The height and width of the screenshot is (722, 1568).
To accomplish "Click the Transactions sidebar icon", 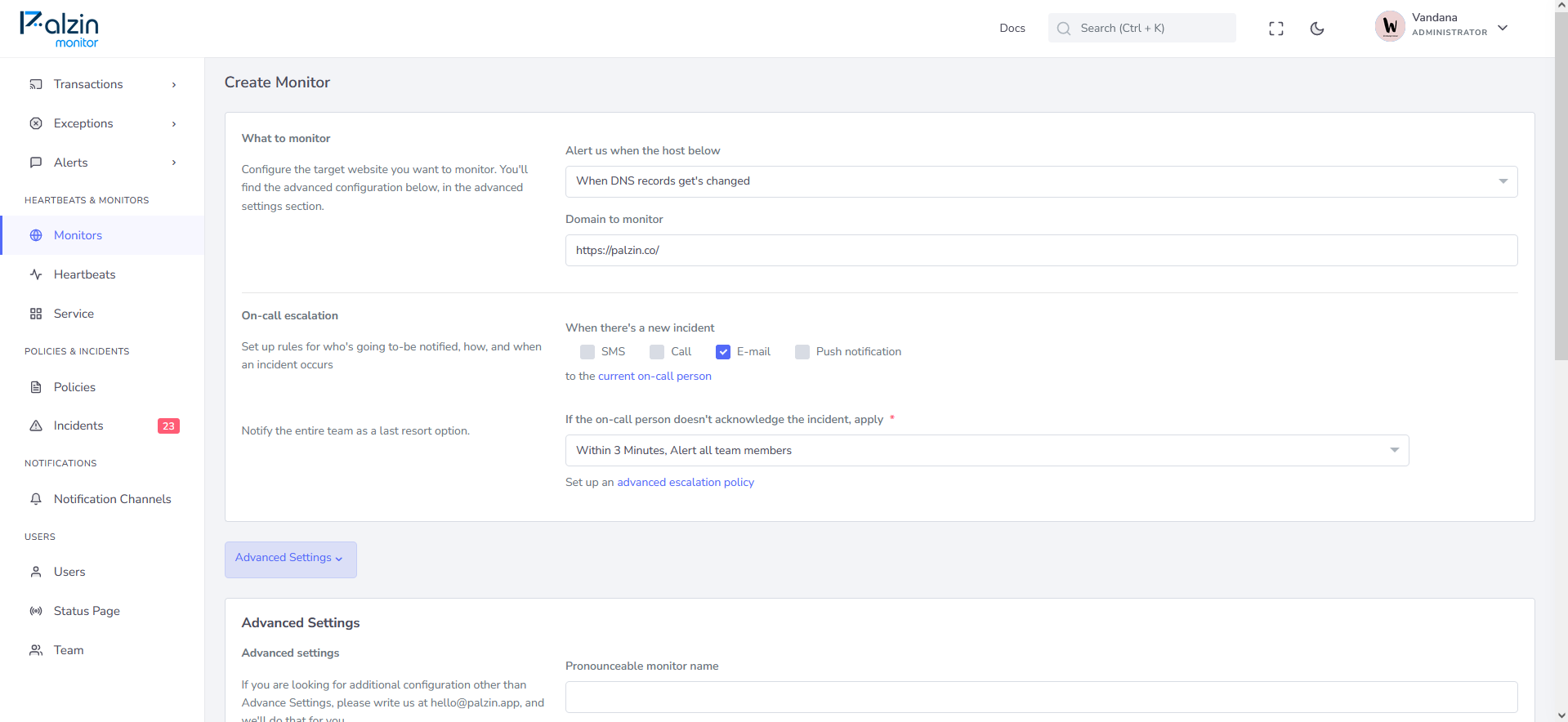I will 36,84.
